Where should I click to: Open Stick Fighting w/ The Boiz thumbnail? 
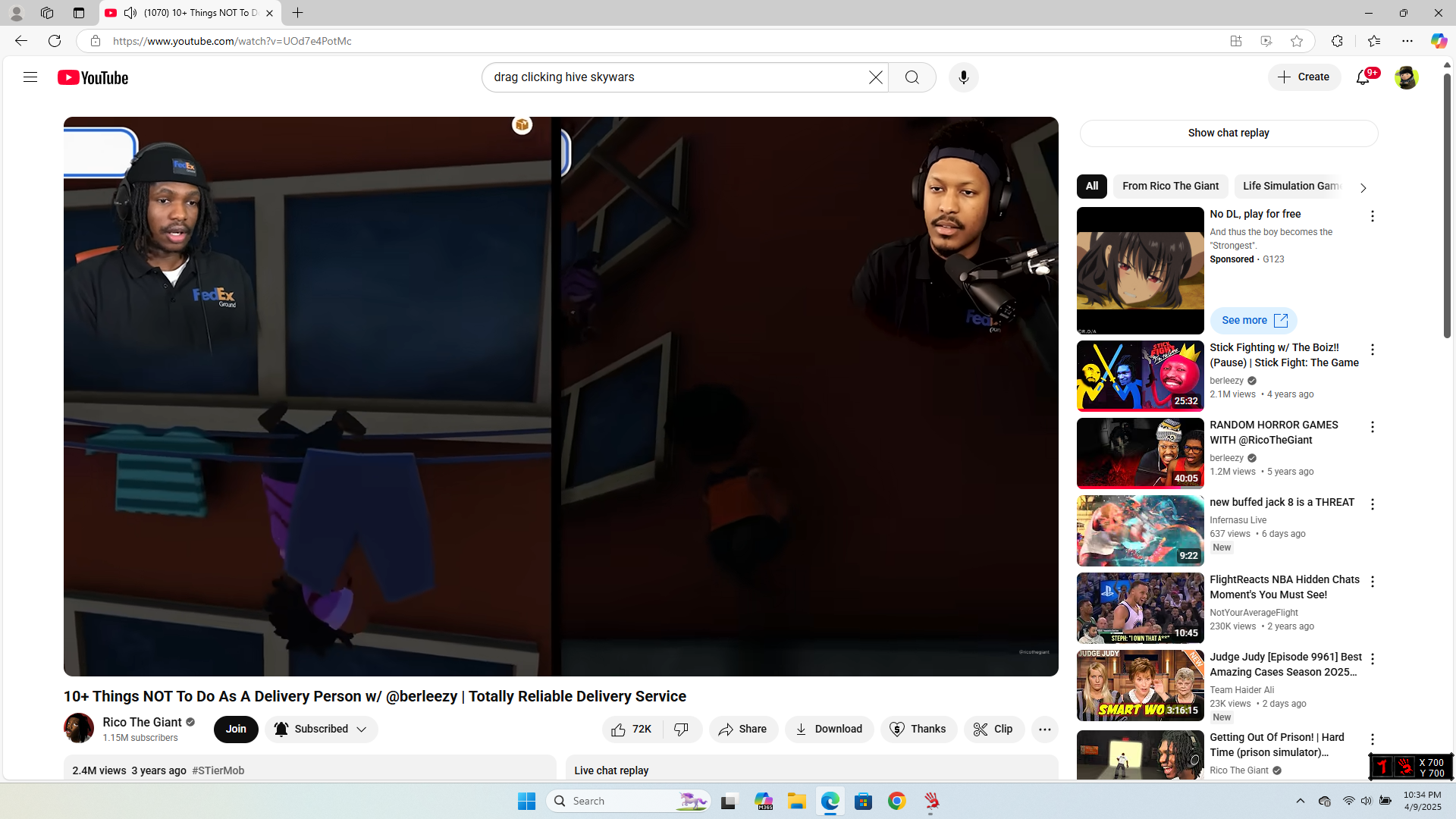pos(1140,376)
